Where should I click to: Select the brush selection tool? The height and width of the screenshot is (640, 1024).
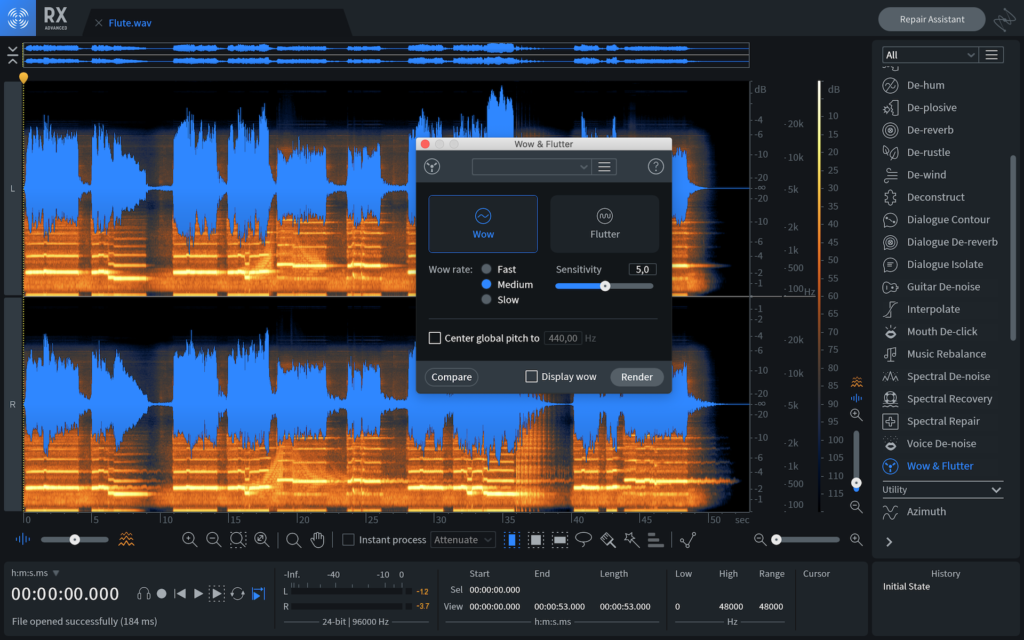[608, 540]
